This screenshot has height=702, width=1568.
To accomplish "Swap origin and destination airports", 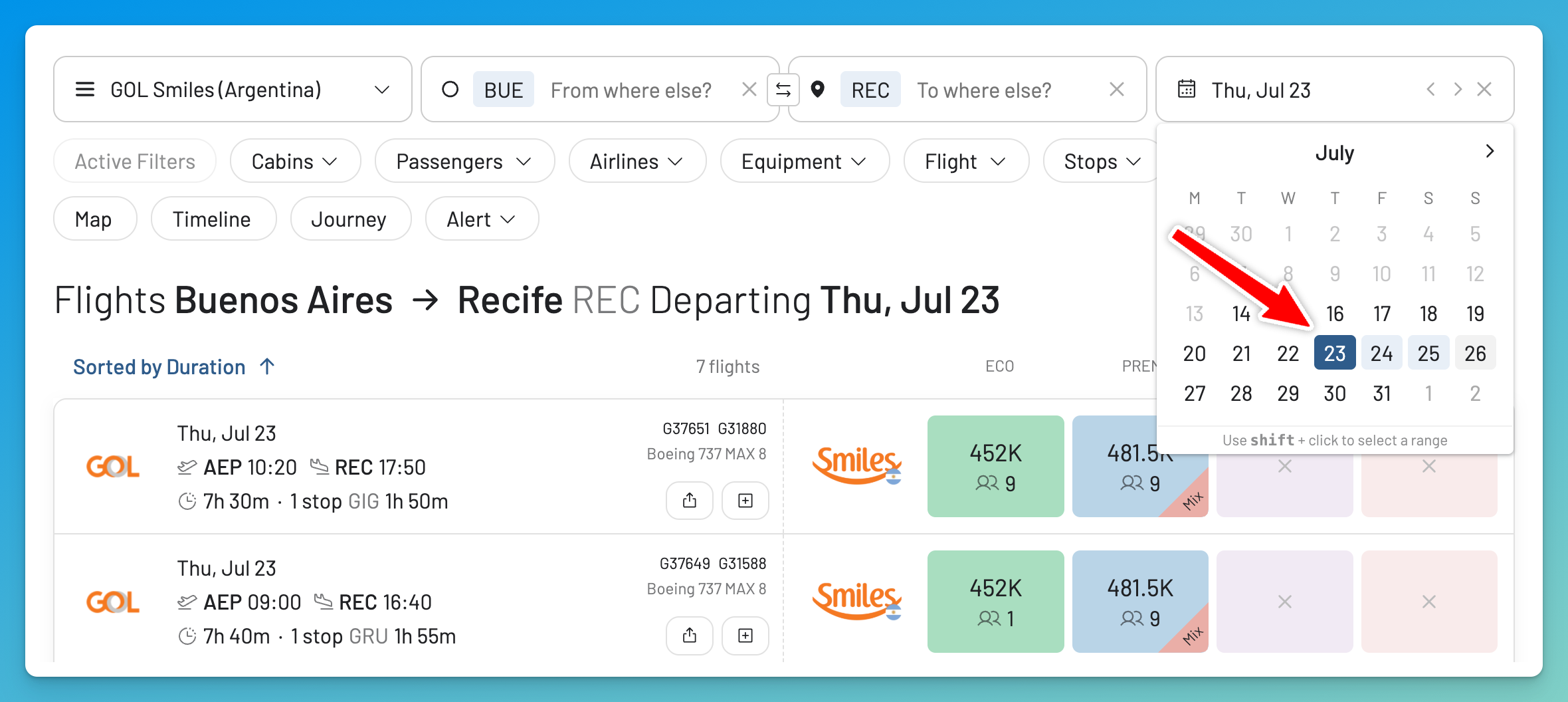I will pos(783,90).
